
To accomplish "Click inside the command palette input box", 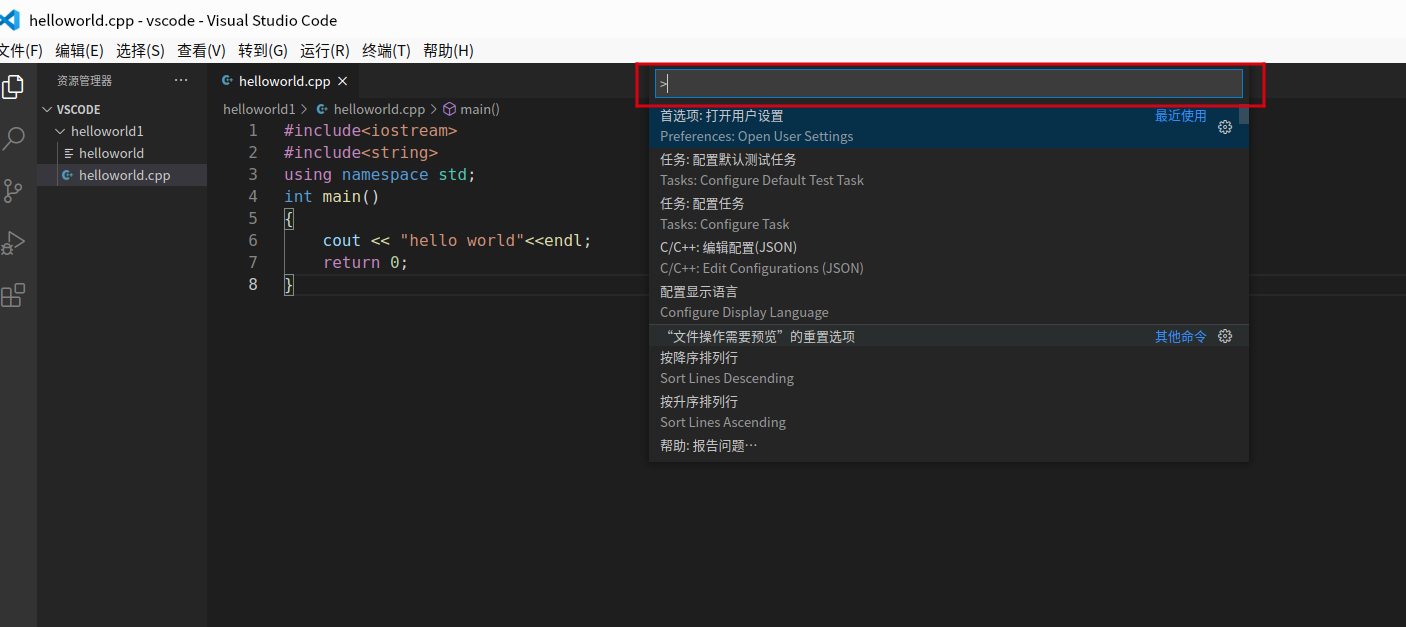I will pyautogui.click(x=947, y=84).
